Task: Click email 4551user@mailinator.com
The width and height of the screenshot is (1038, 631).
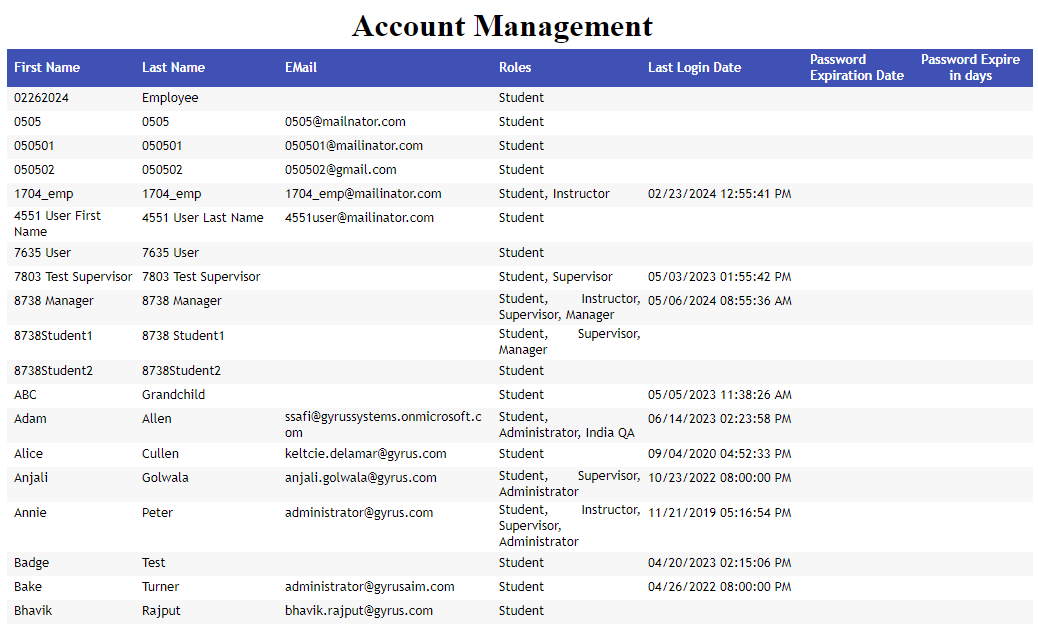Action: pyautogui.click(x=359, y=218)
